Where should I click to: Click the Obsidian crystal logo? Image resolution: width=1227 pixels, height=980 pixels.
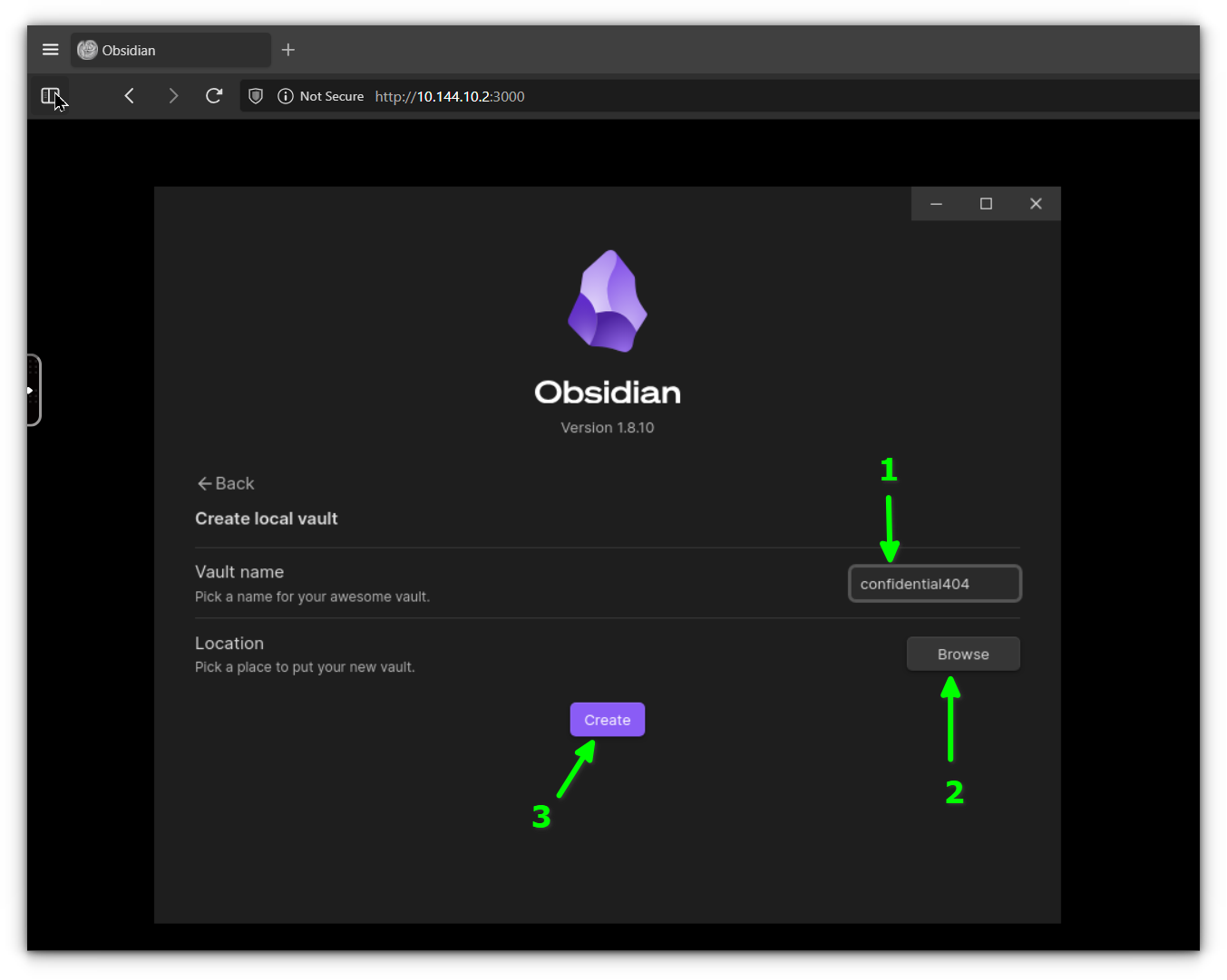608,301
